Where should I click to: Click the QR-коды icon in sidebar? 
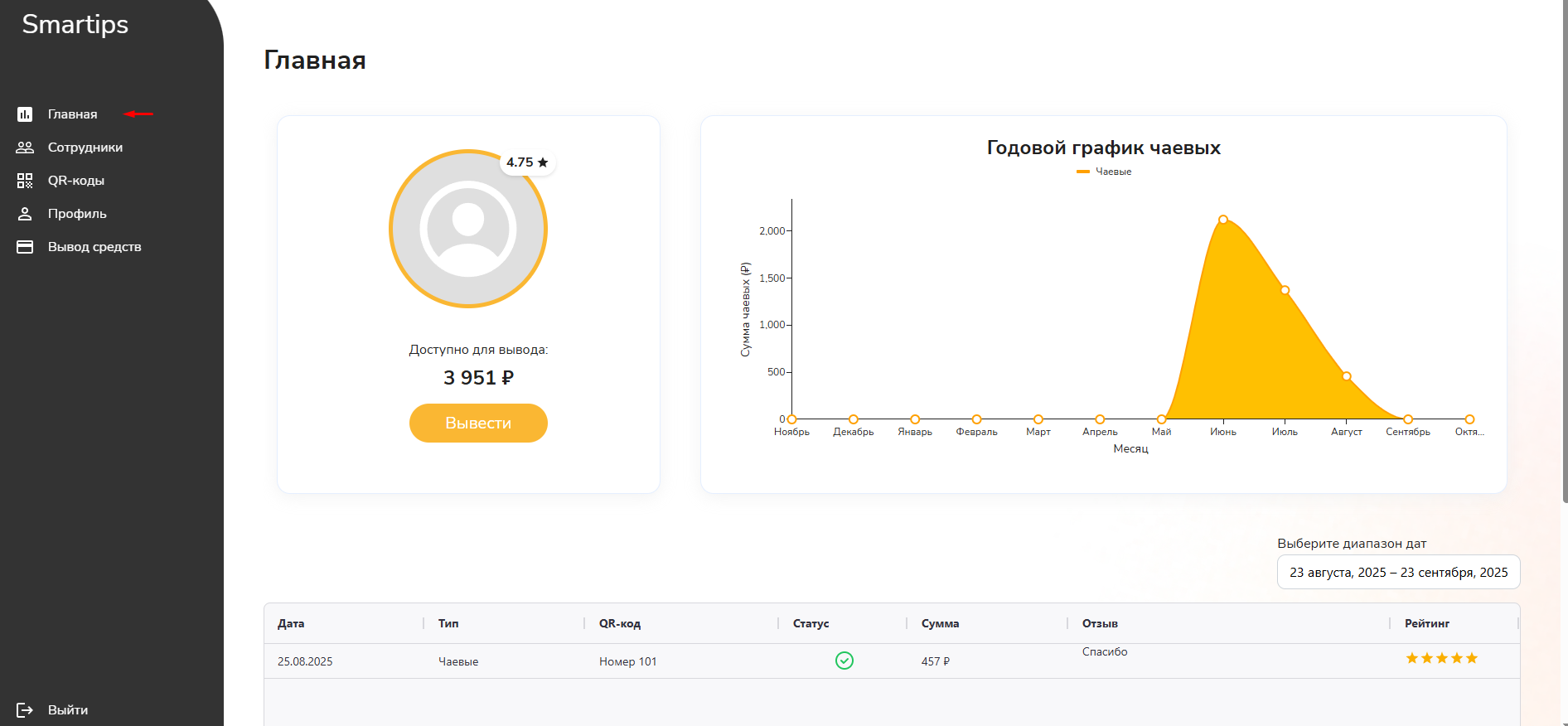click(x=25, y=181)
